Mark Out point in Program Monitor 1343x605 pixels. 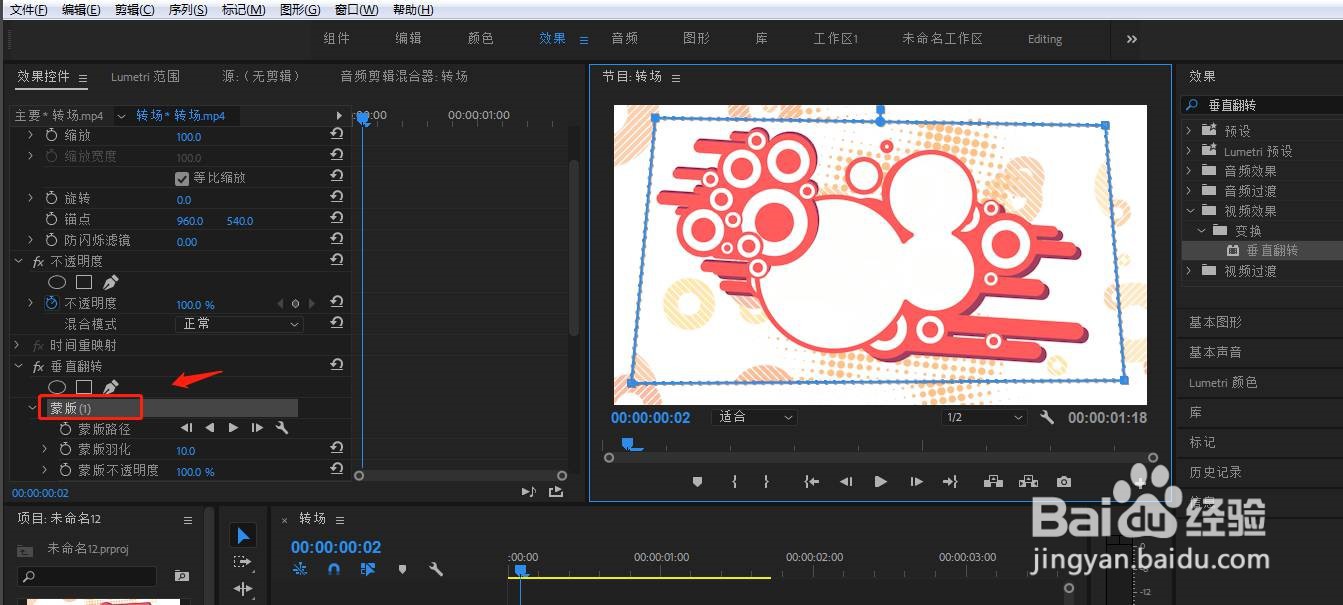click(x=766, y=481)
